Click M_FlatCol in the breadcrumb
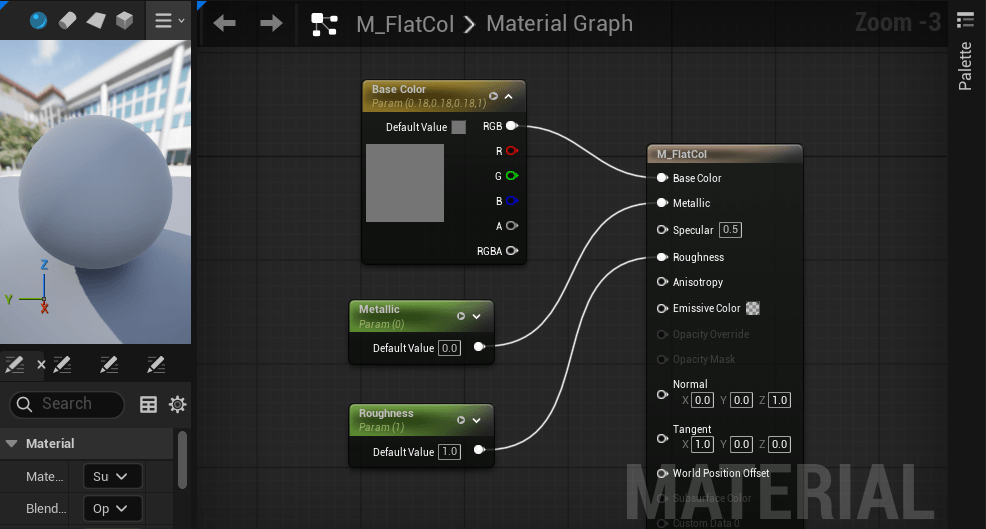The height and width of the screenshot is (529, 986). click(x=404, y=24)
